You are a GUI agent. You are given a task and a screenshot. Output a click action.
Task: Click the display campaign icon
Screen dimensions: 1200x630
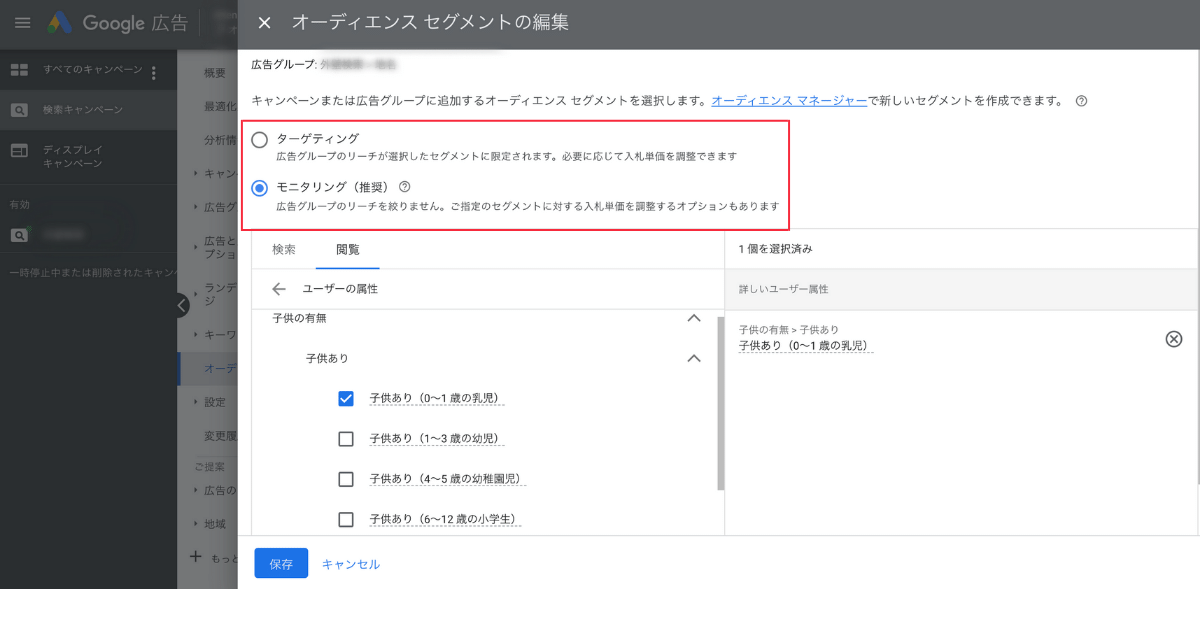pyautogui.click(x=19, y=150)
